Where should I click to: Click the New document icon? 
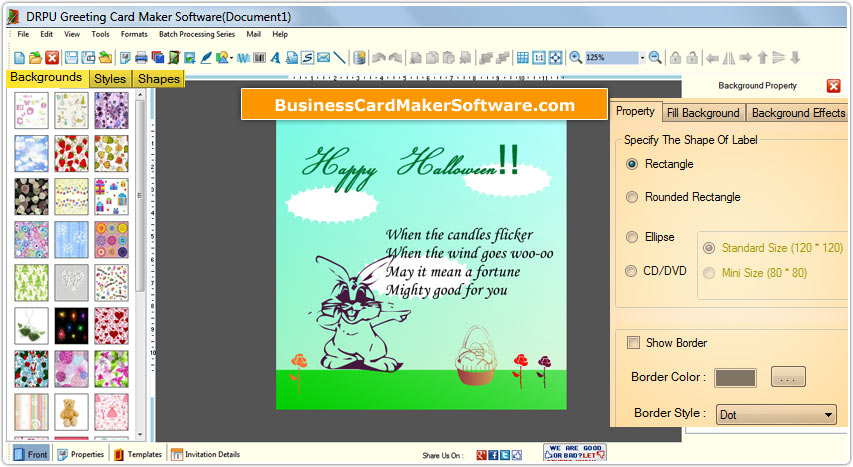[x=20, y=58]
